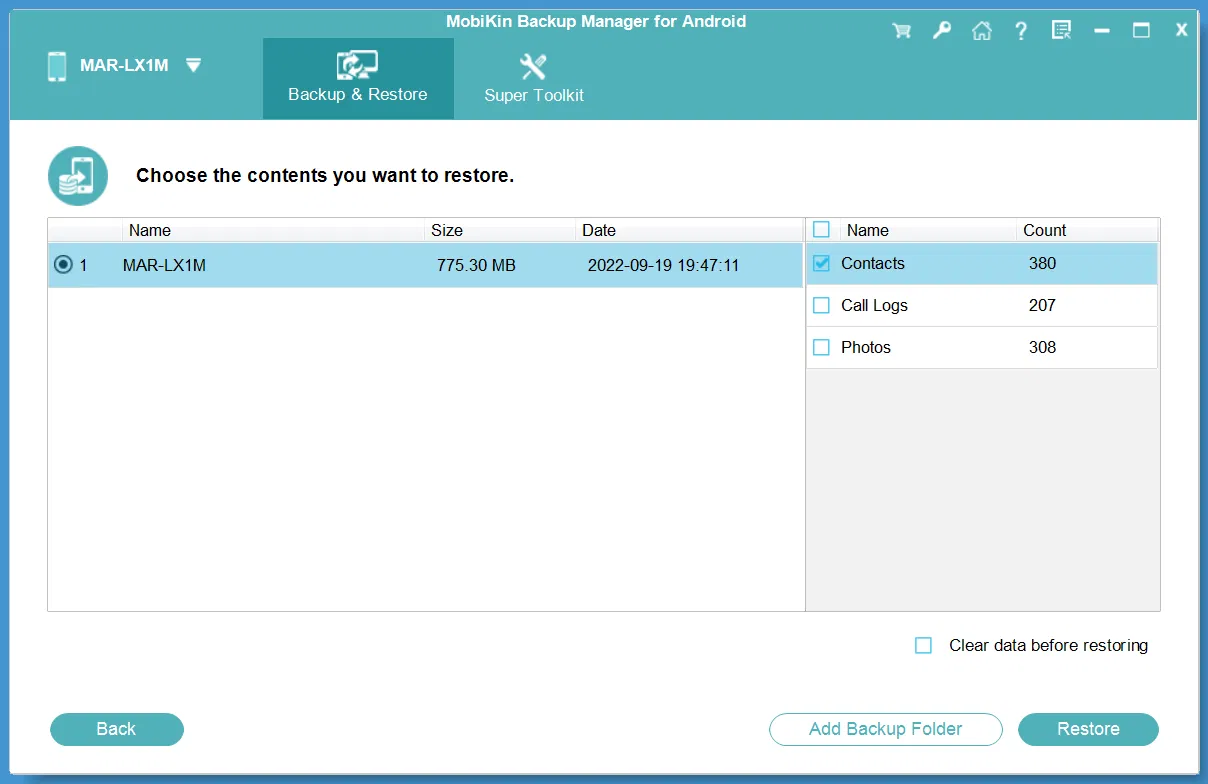Switch to the Super Toolkit tab

click(x=532, y=96)
